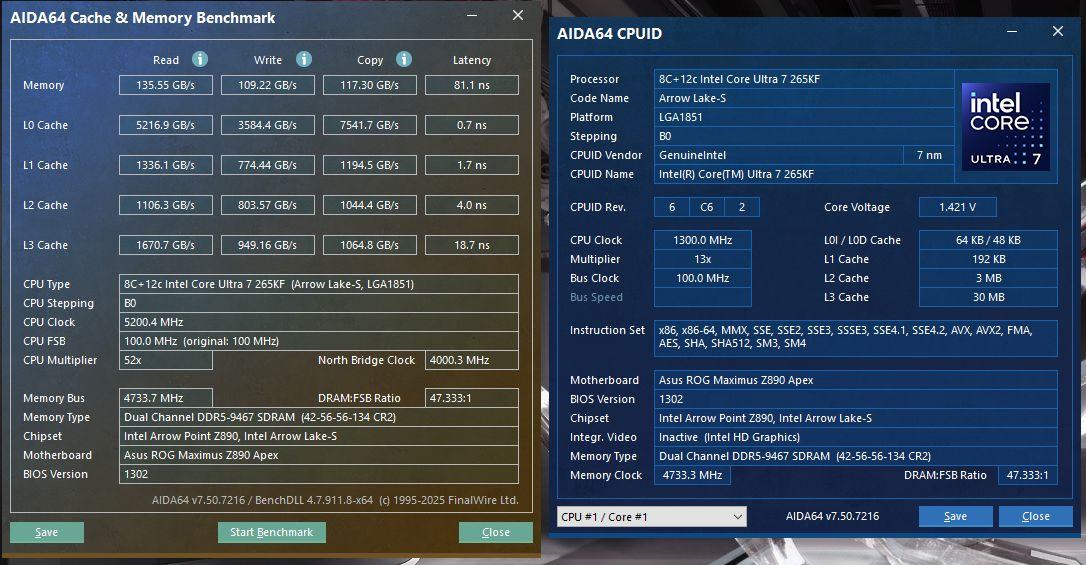Viewport: 1086px width, 565px height.
Task: Click Memory Bus value 4733.7 MHz
Action: point(166,398)
